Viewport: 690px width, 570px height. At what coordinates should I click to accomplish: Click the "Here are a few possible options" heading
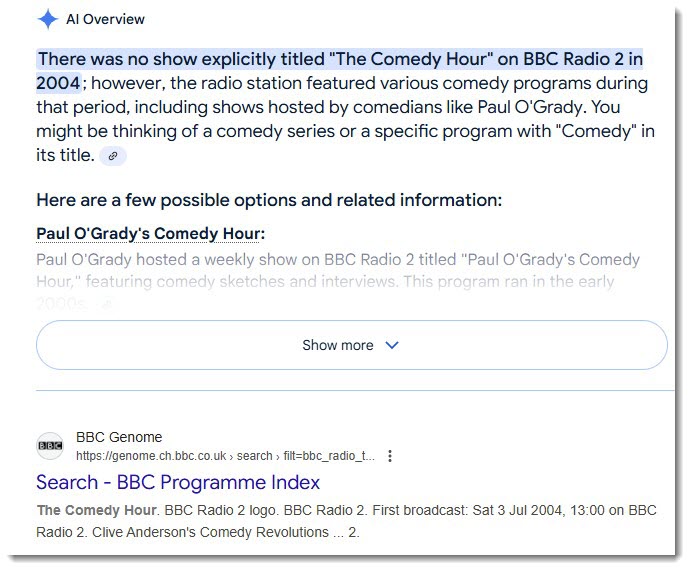point(268,199)
